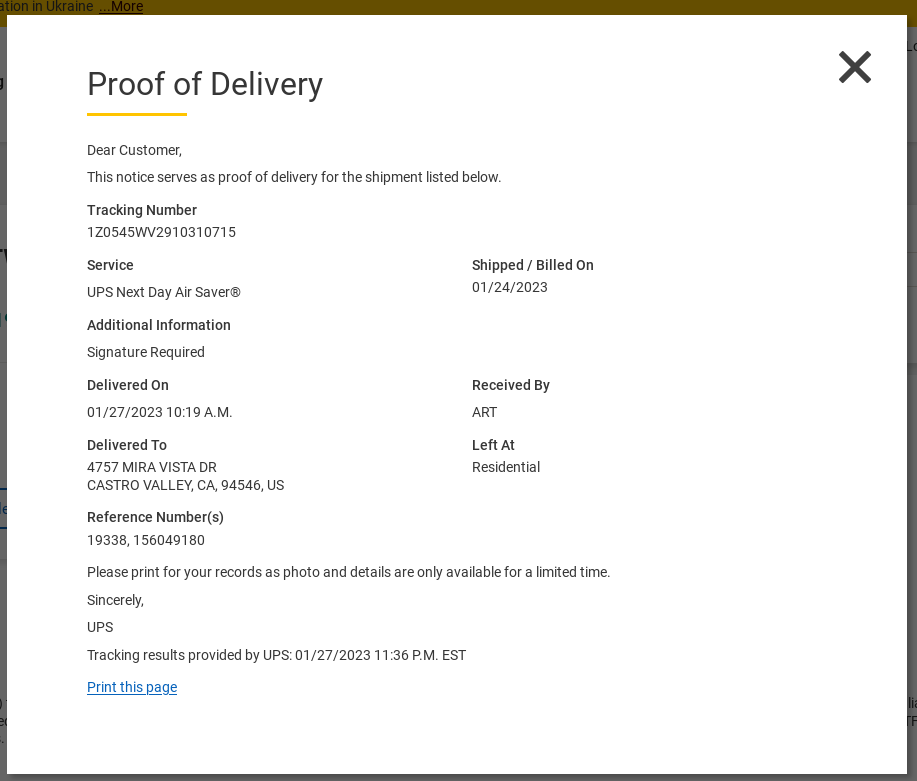Select service text UPS Next Day Air Saver
Image resolution: width=917 pixels, height=781 pixels.
click(x=164, y=292)
